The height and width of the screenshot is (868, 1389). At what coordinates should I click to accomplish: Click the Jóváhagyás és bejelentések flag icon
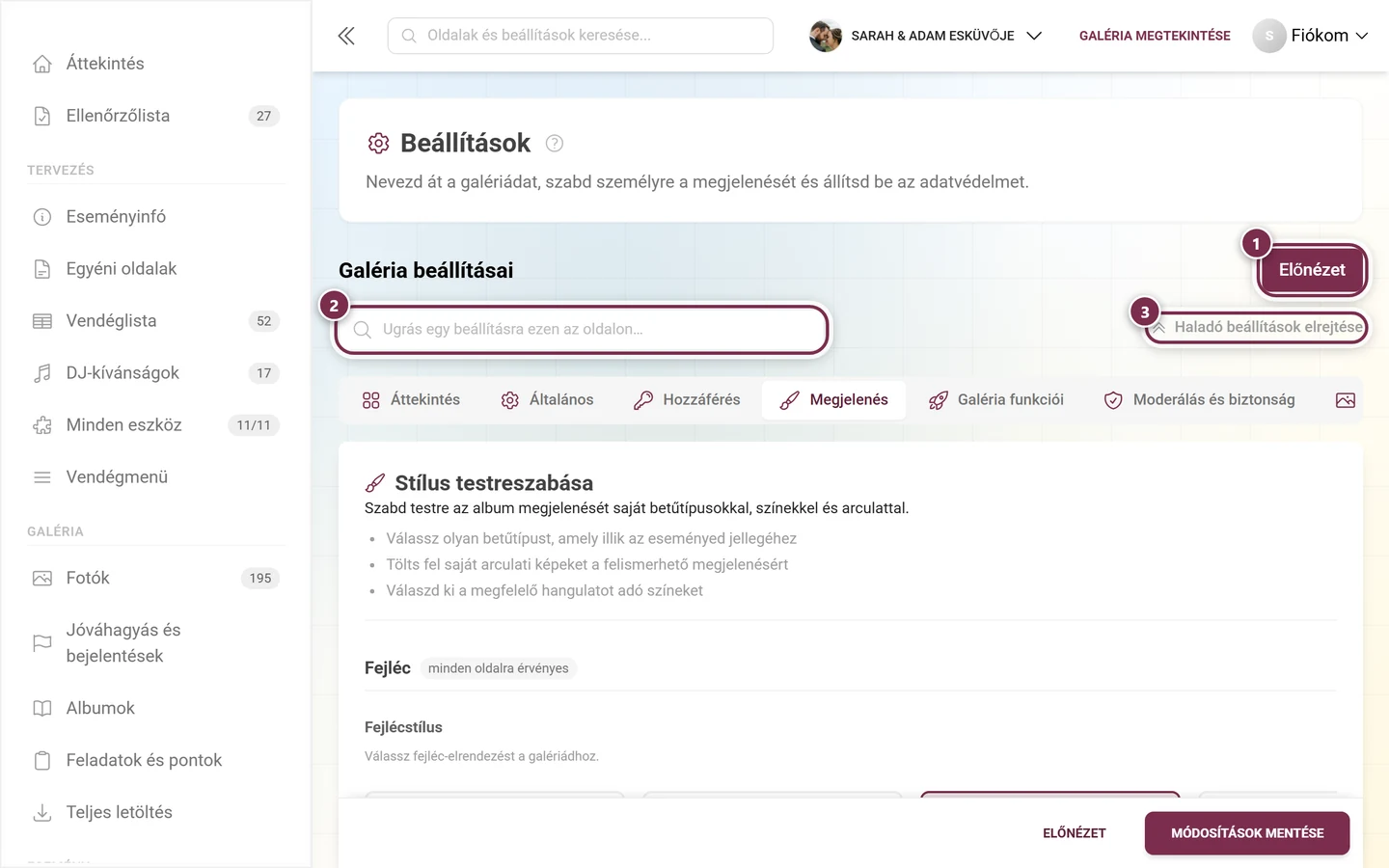[42, 643]
